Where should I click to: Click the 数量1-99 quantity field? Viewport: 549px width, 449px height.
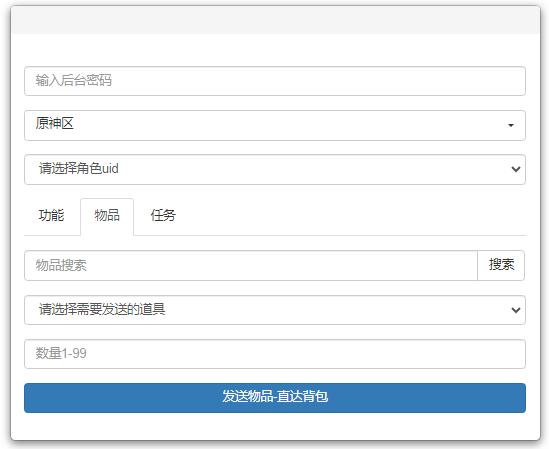click(x=275, y=354)
